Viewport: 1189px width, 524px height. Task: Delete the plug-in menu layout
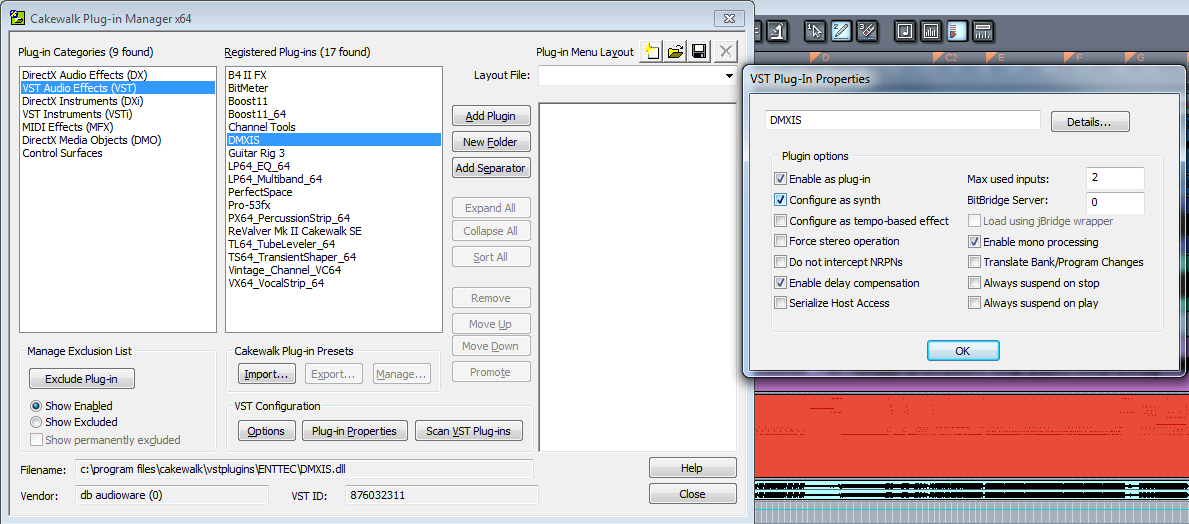tap(726, 52)
